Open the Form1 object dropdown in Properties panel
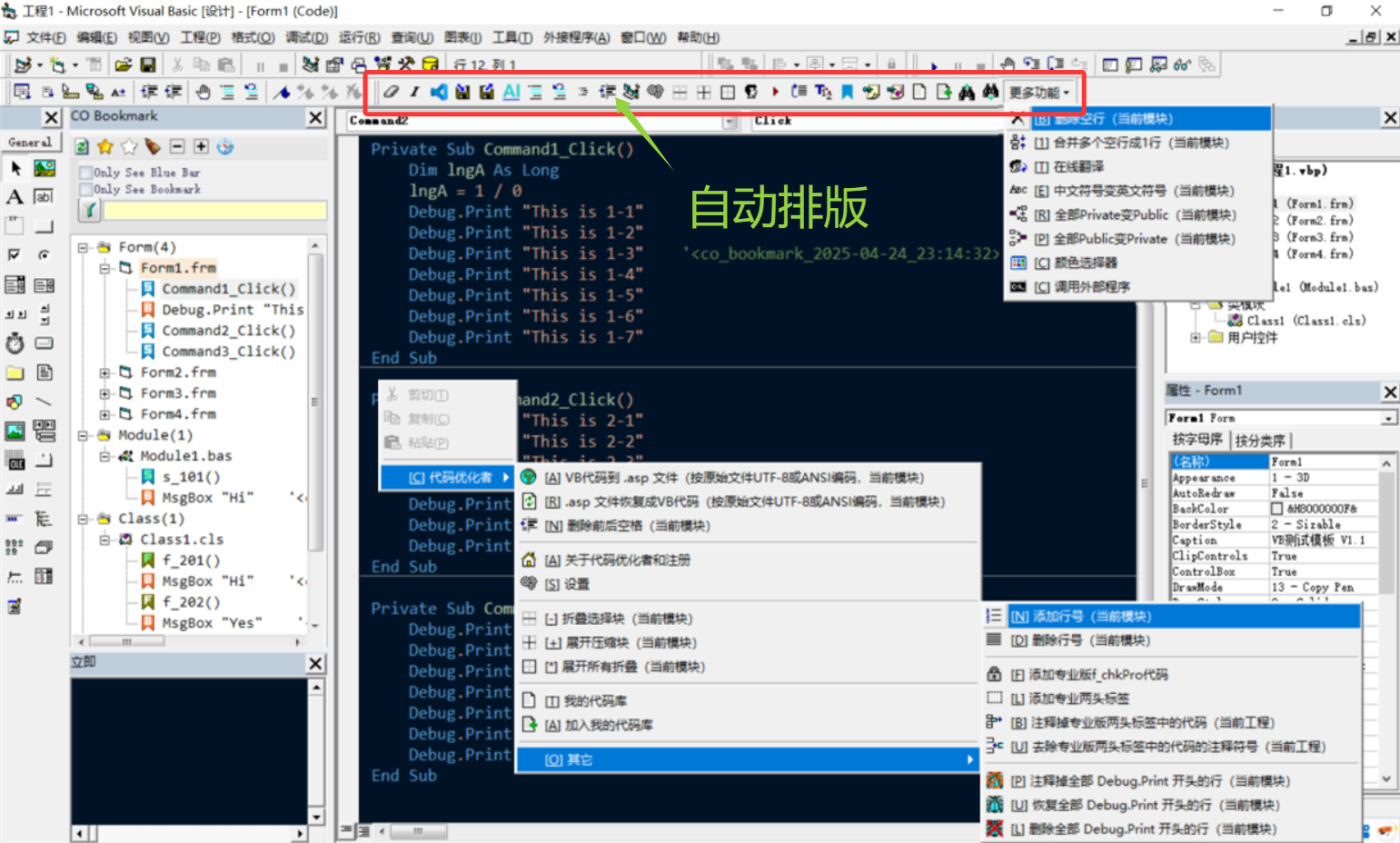1400x843 pixels. tap(1388, 418)
